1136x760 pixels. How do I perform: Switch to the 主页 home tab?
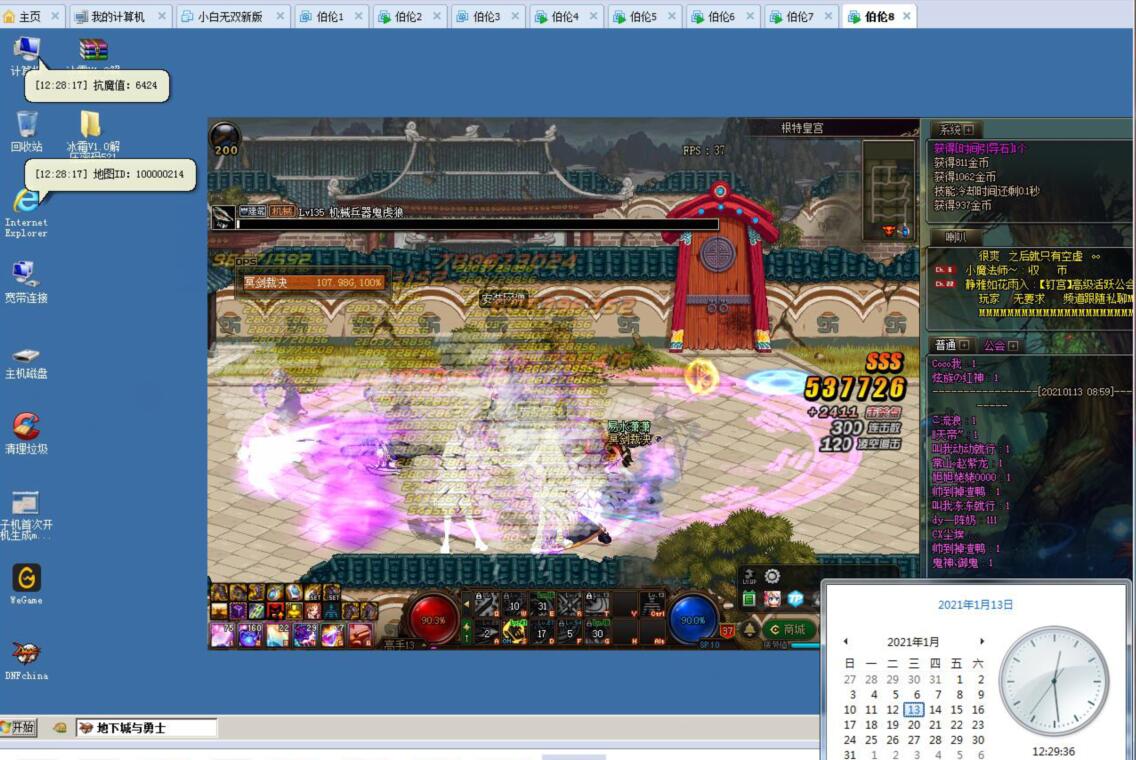pos(32,16)
